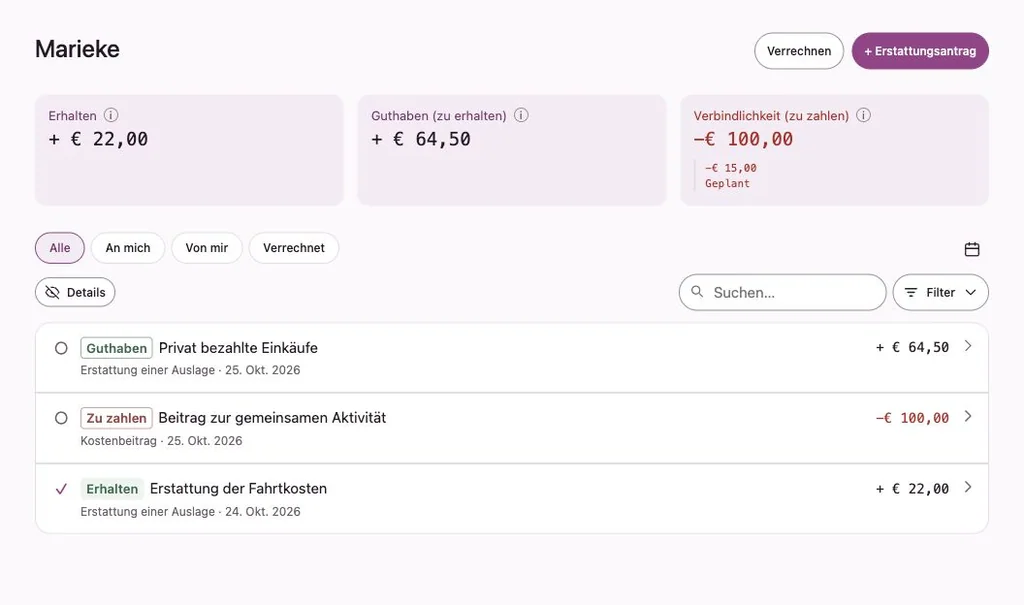Create new Erstattungsantrag
1024x605 pixels.
pos(920,51)
